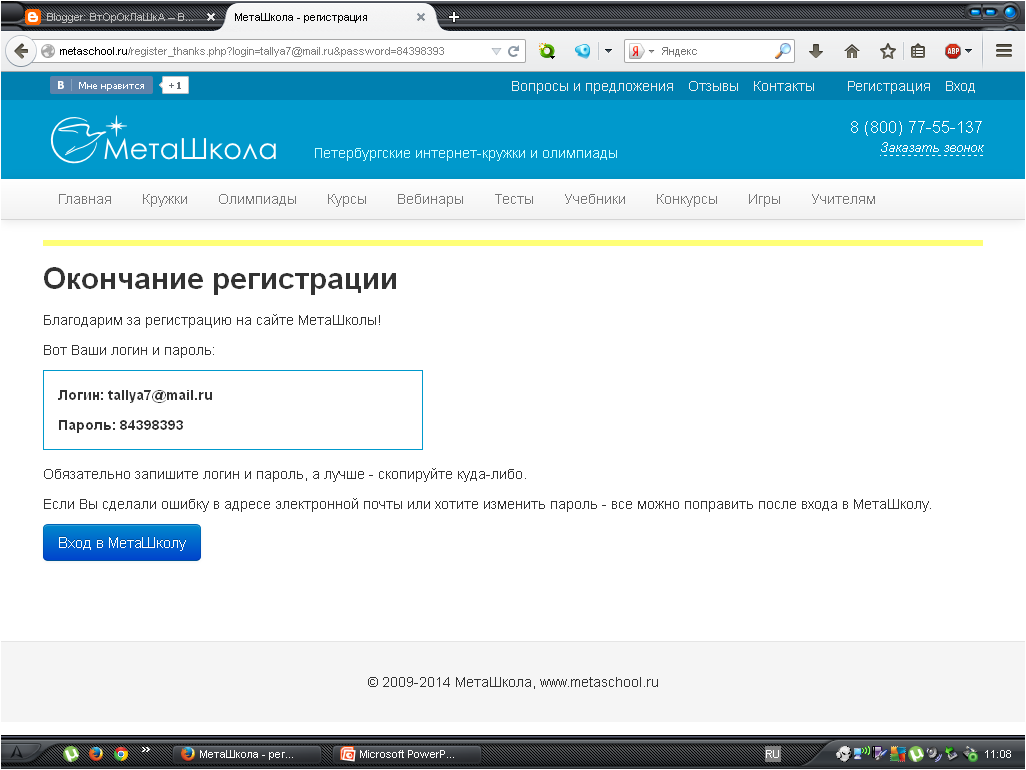
Task: Click the search magnifier icon
Action: 783,51
